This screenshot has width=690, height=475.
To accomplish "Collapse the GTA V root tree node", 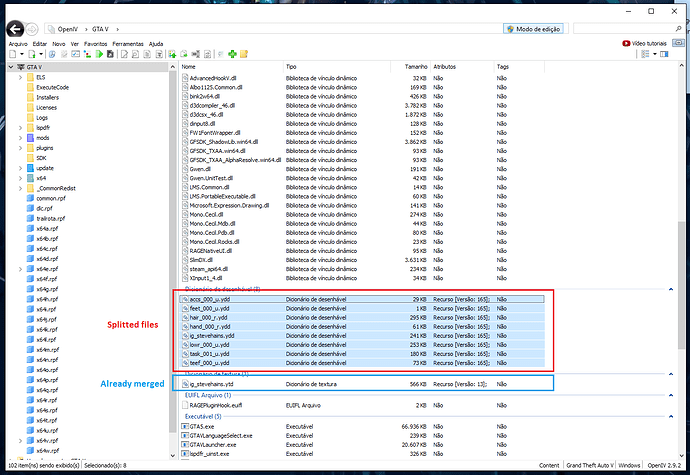I will click(x=11, y=67).
